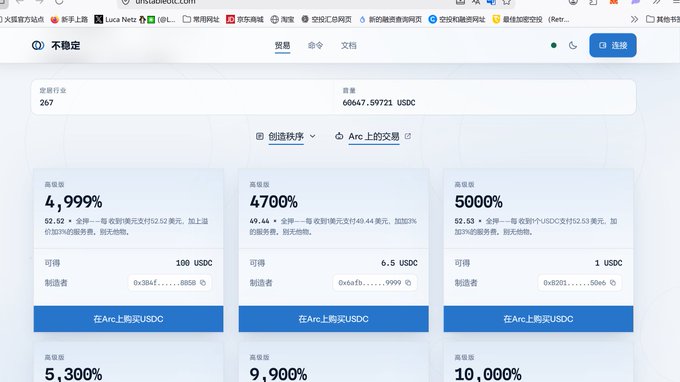Open 新手上路 Firefox bookmark
This screenshot has height=382, width=680.
coord(69,20)
